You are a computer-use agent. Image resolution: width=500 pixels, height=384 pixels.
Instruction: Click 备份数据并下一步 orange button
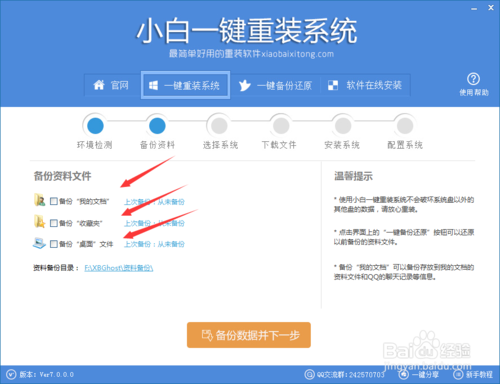tap(249, 335)
